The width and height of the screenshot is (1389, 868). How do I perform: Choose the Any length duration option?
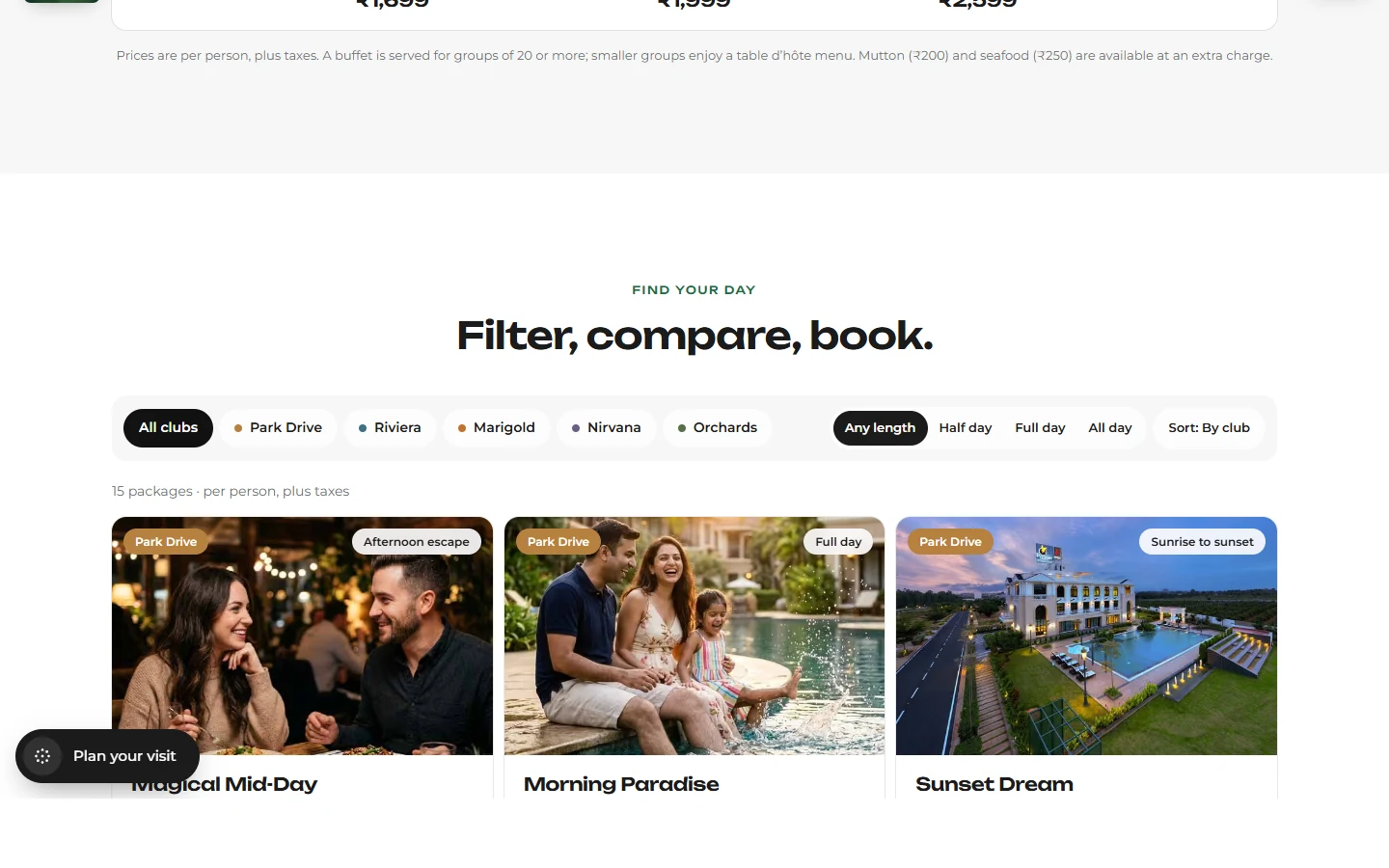(880, 427)
